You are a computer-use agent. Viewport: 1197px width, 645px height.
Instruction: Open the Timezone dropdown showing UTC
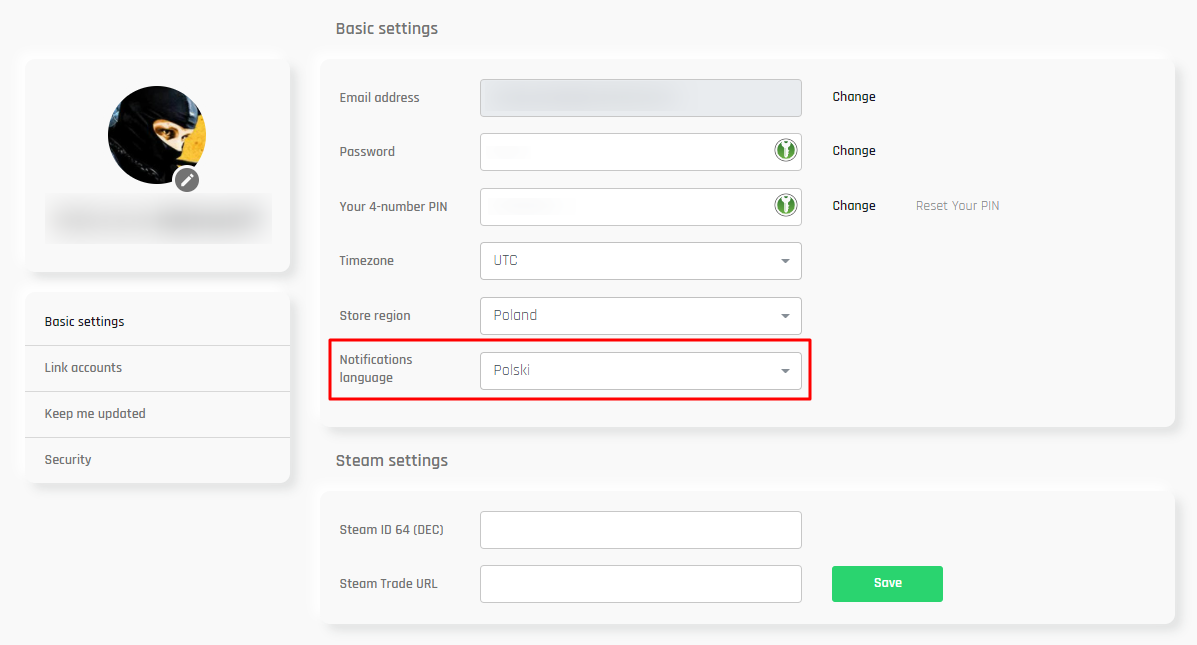(640, 261)
